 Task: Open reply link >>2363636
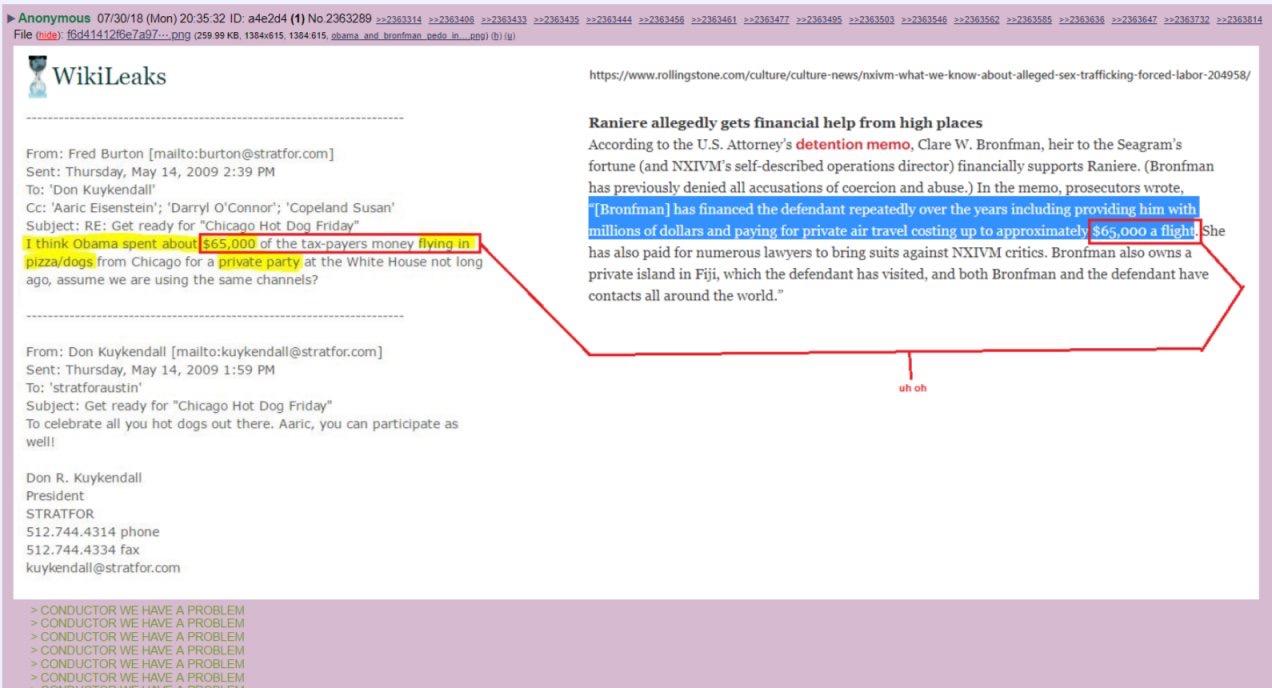pyautogui.click(x=1082, y=20)
